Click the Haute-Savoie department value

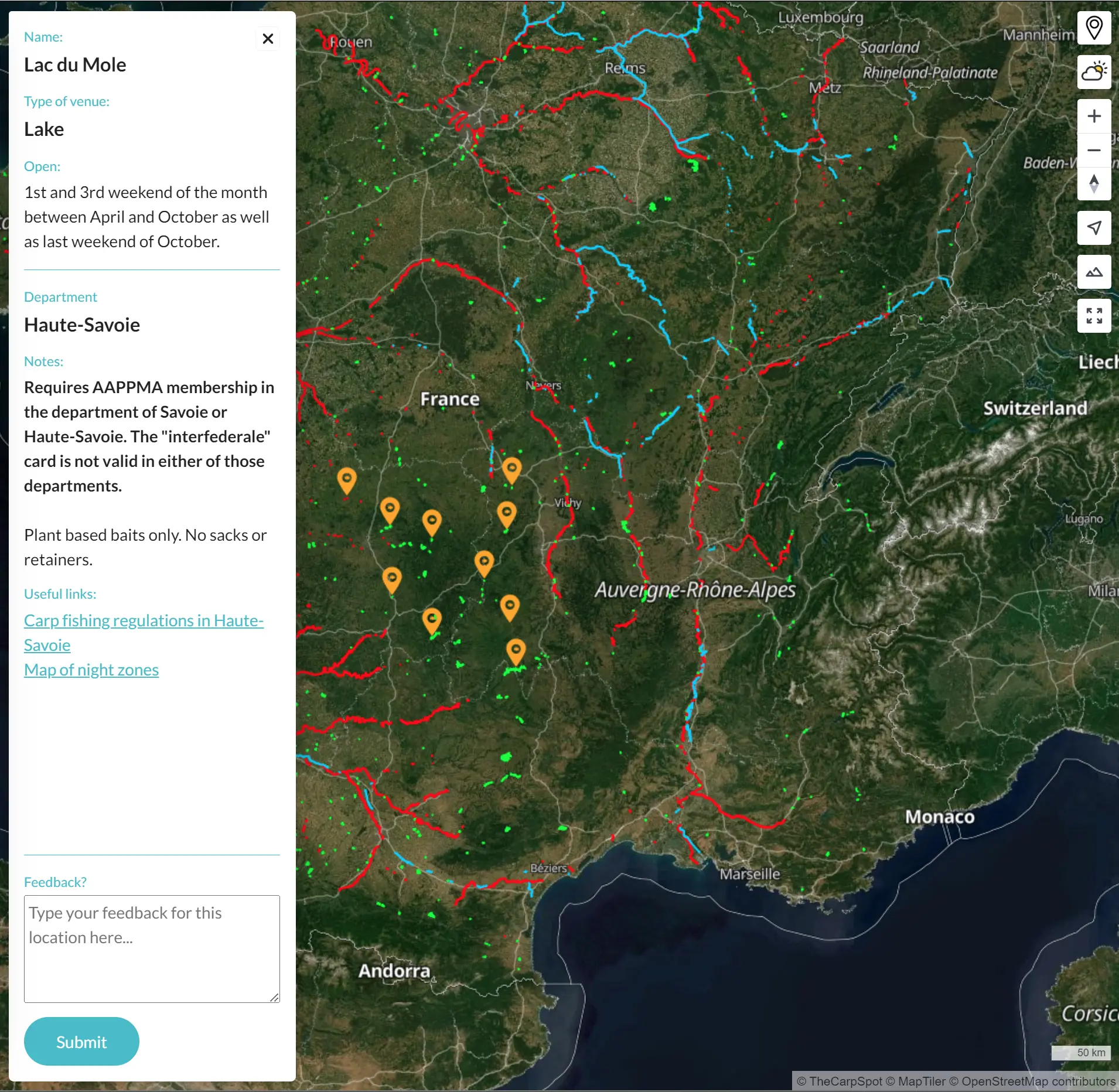(82, 325)
